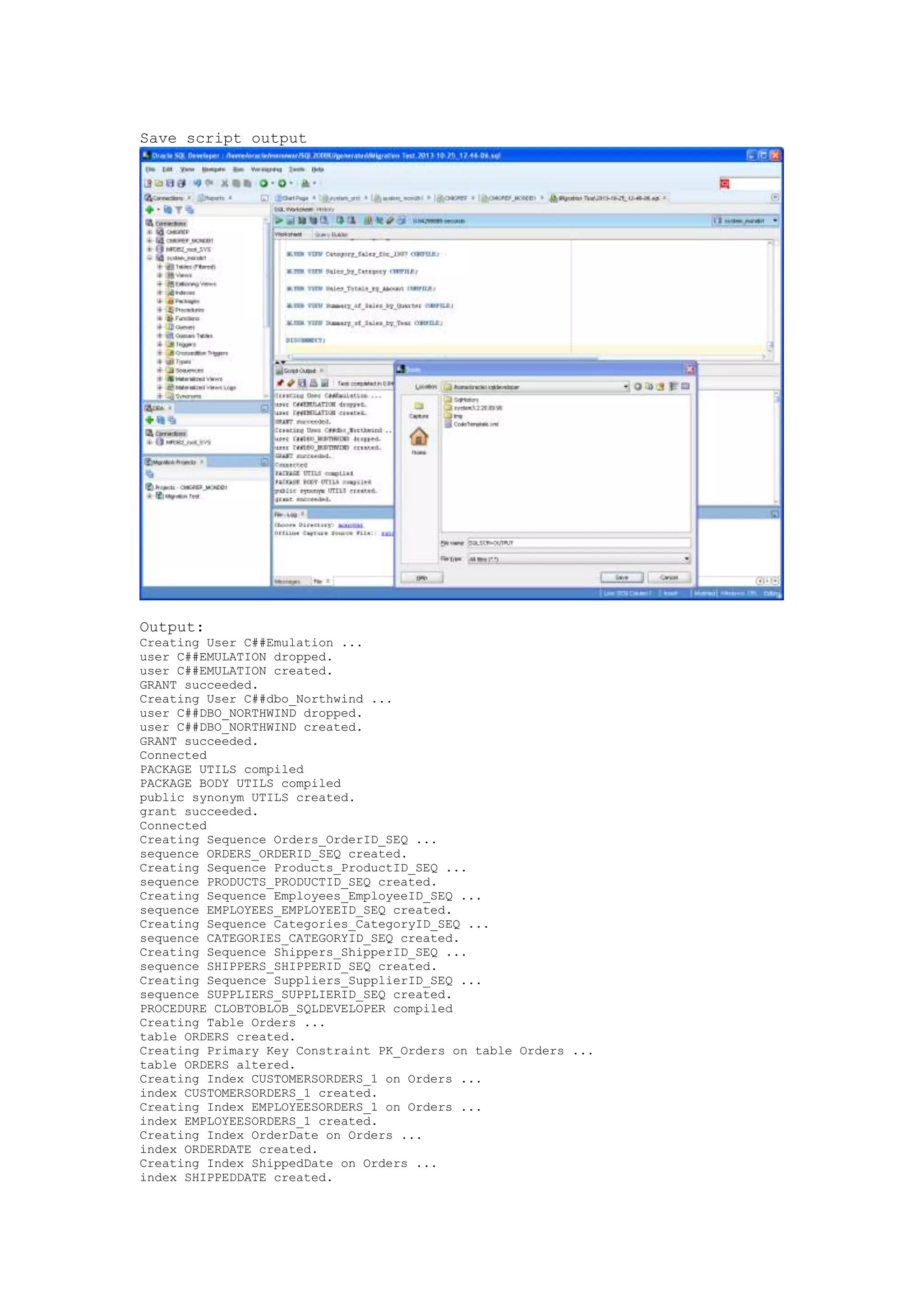This screenshot has height=1307, width=924.
Task: Click the Undo toolbar icon
Action: [198, 183]
